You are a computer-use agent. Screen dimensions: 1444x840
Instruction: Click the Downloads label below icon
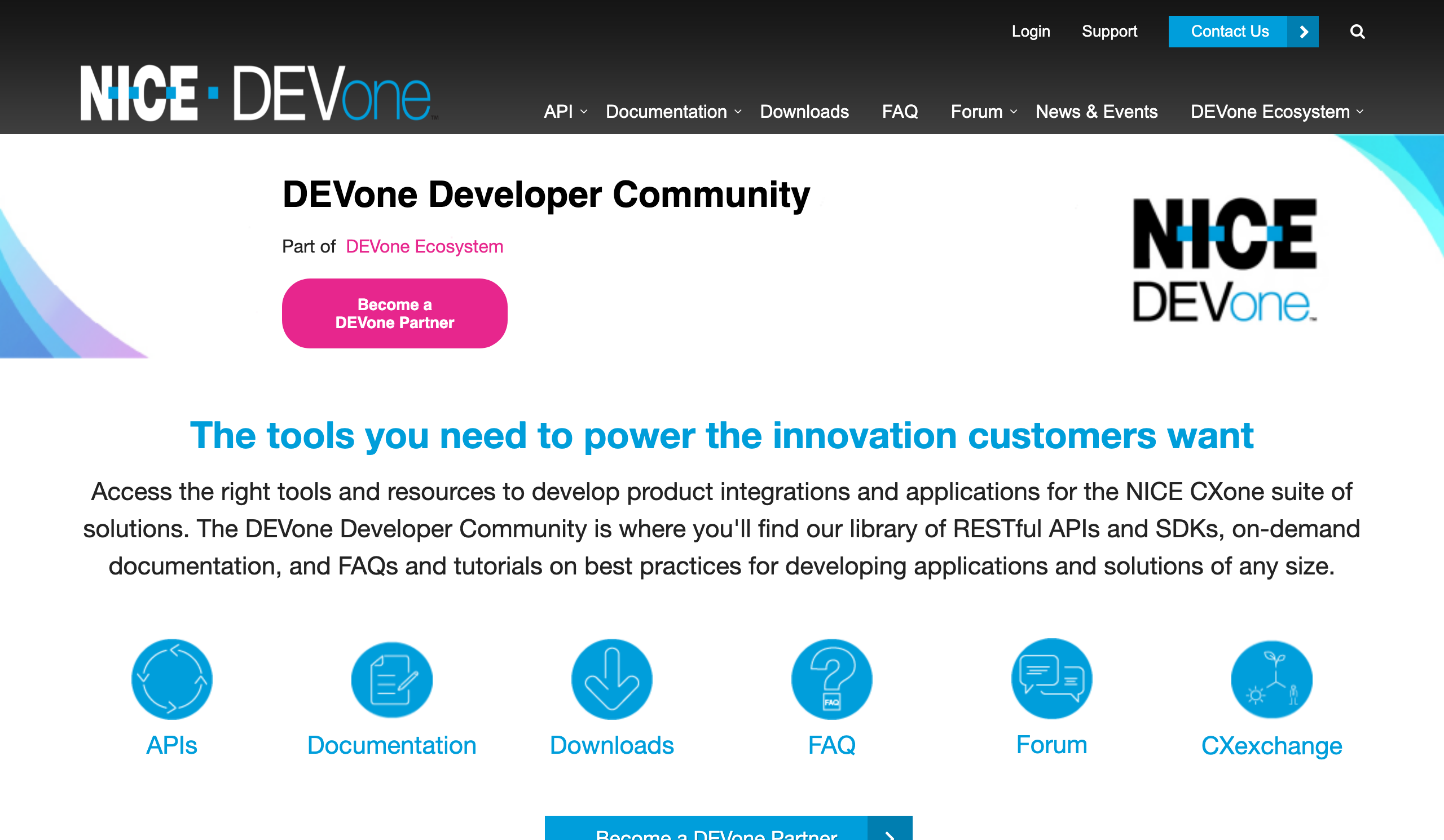pos(612,745)
